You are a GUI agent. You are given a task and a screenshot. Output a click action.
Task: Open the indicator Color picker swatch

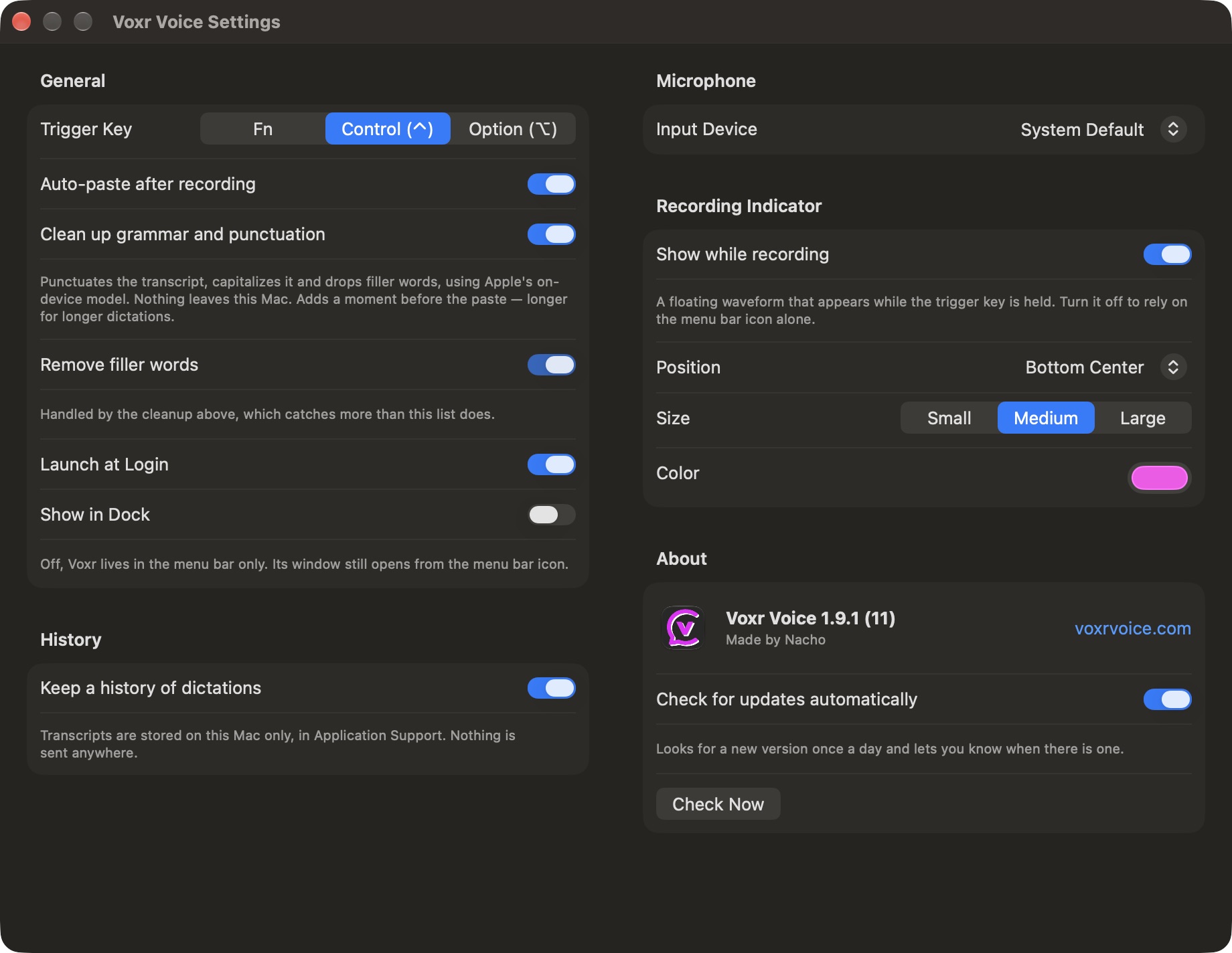(1160, 478)
